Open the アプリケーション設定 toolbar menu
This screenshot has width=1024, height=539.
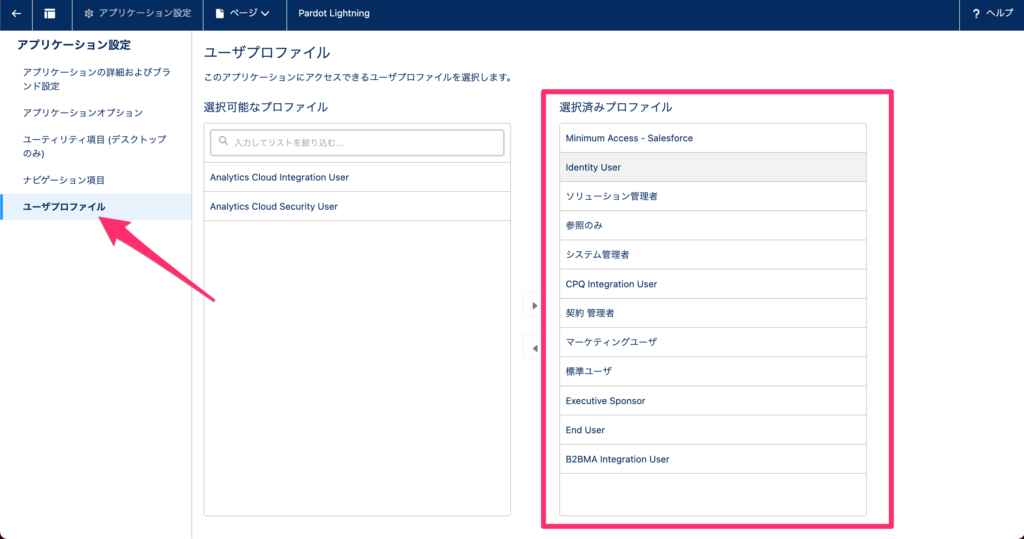pos(138,13)
